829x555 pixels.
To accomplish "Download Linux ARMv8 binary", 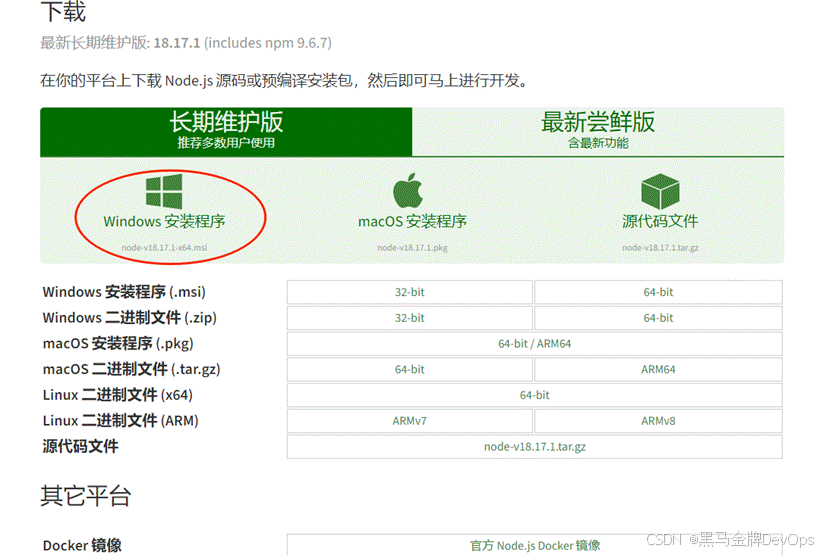I will click(x=658, y=421).
